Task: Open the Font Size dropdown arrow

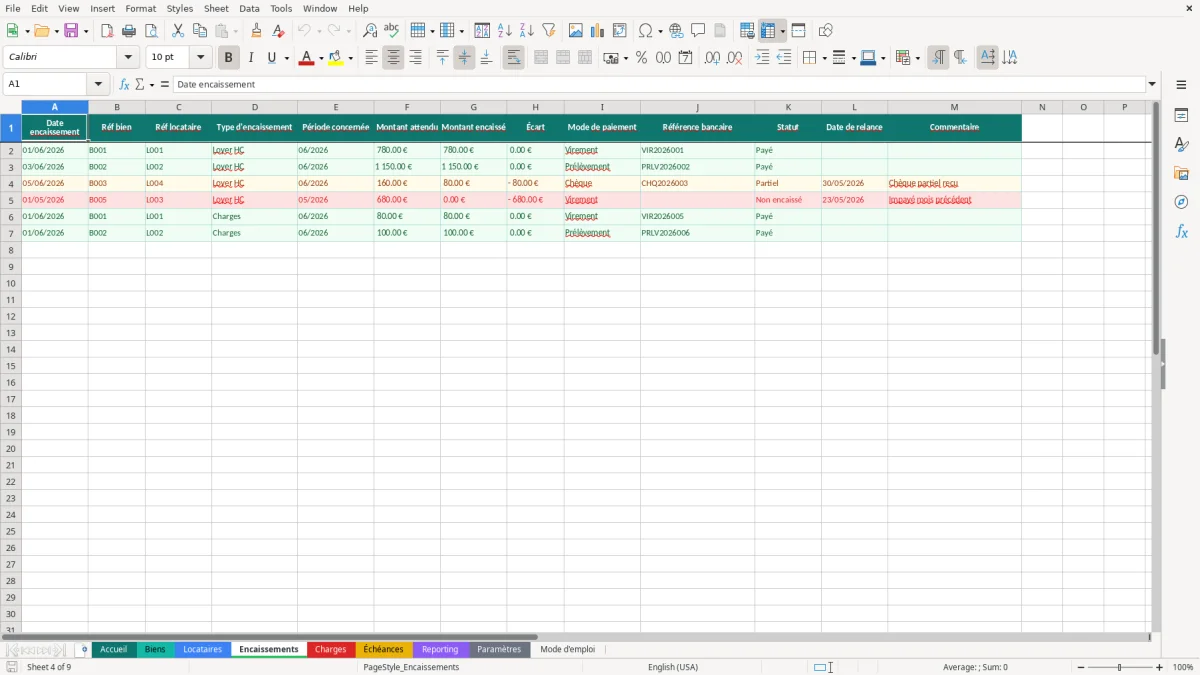Action: pos(201,58)
